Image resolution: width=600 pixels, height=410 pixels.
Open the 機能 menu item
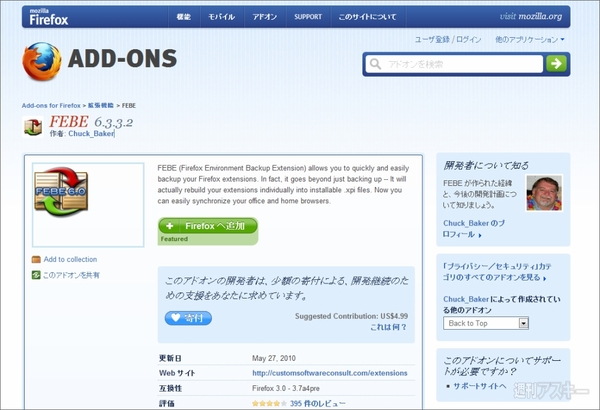pyautogui.click(x=184, y=17)
